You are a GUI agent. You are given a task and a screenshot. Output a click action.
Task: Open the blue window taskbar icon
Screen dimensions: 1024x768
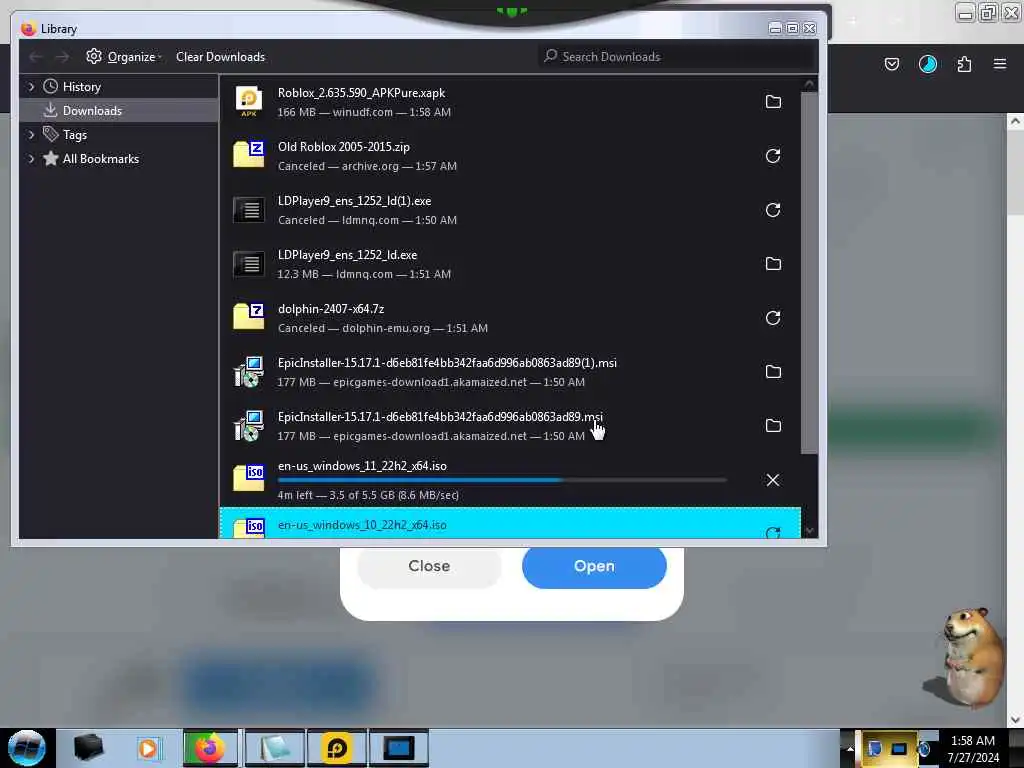[x=399, y=748]
